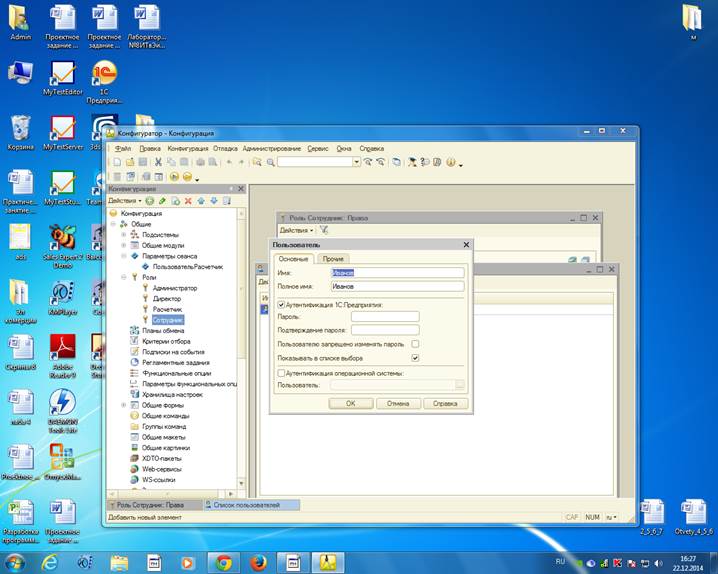Open the search combo box dropdown arrow
This screenshot has height=574, width=718.
[356, 162]
